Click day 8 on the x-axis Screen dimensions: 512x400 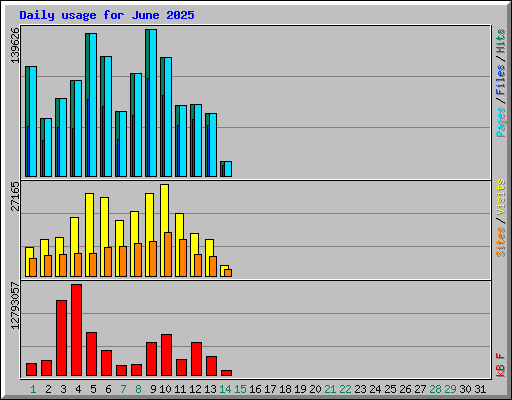coord(138,389)
